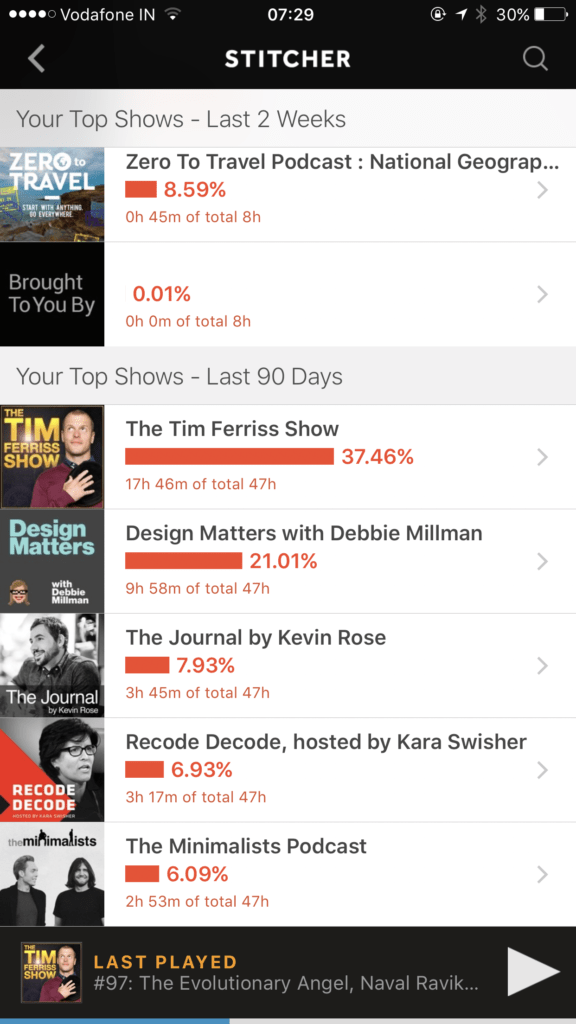Tap the back arrow icon
Viewport: 576px width, 1024px height.
click(37, 59)
